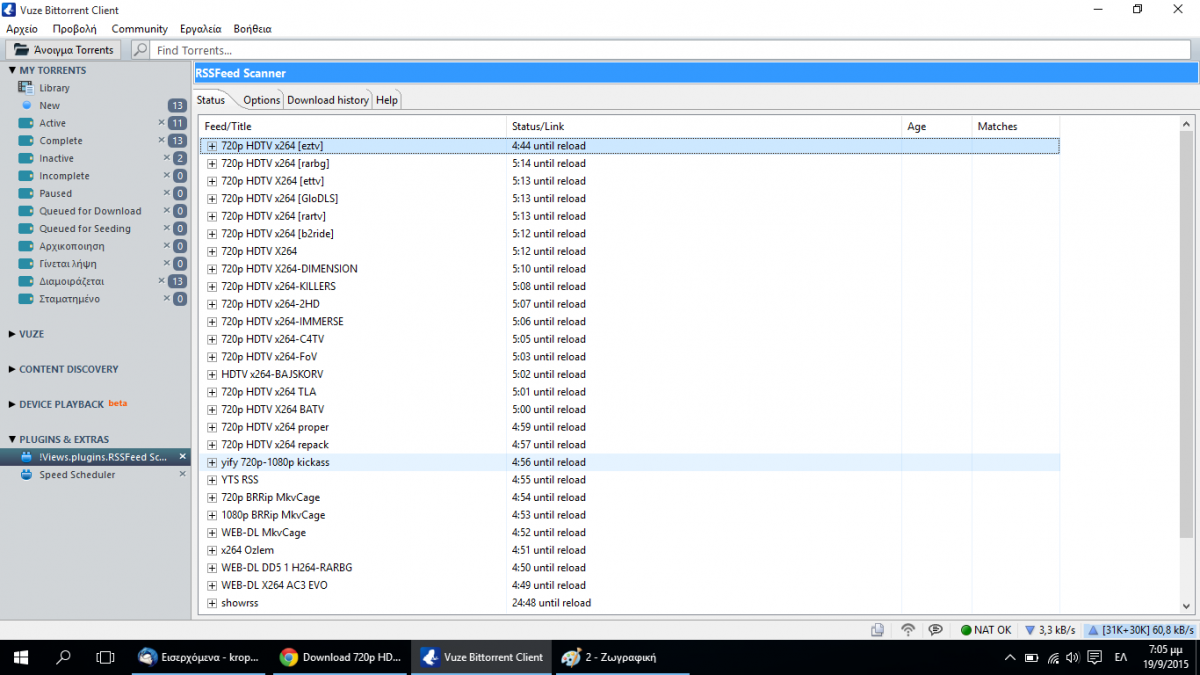Expand the VUZE sidebar section

coord(12,334)
